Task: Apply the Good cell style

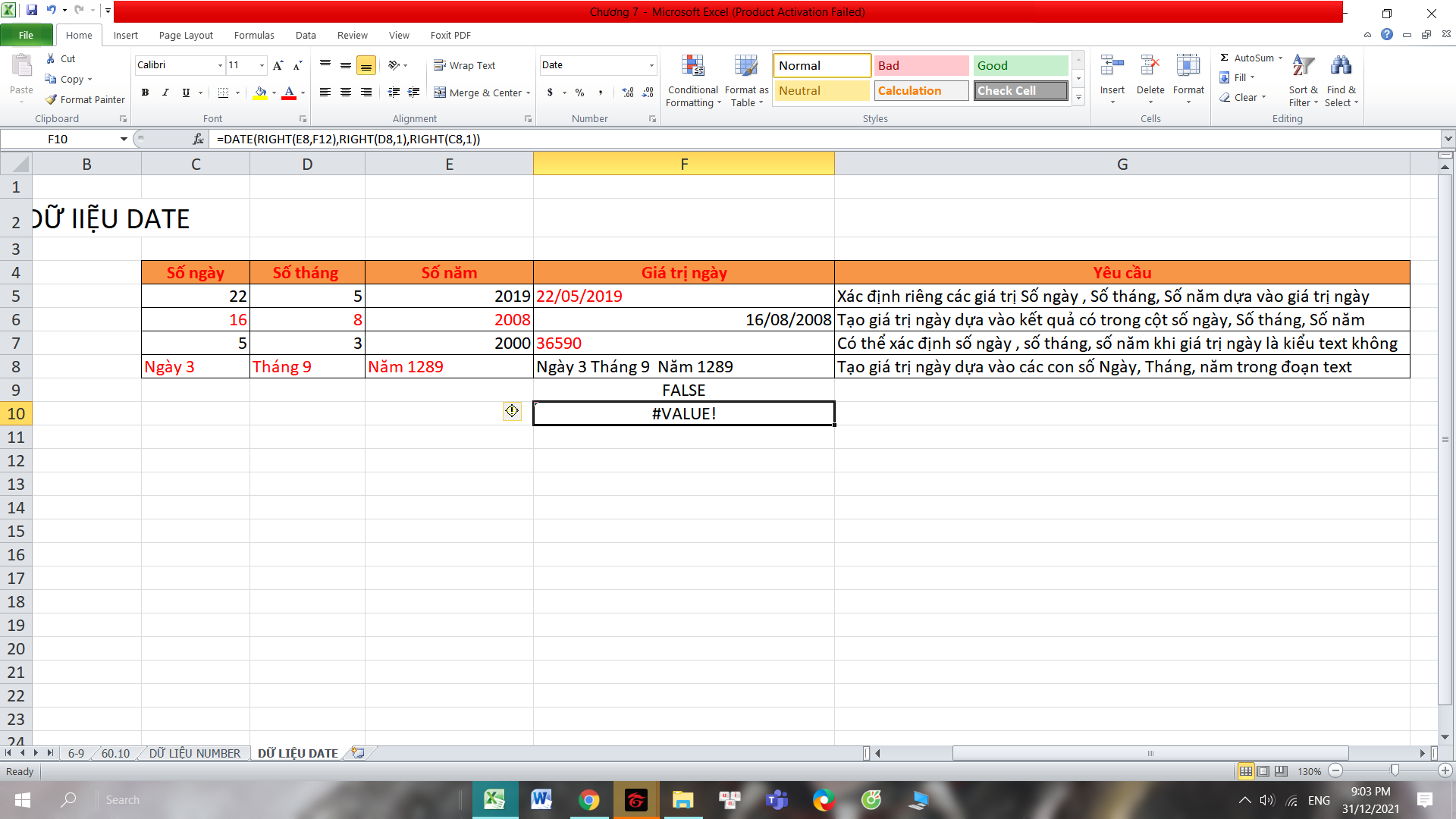Action: [1020, 65]
